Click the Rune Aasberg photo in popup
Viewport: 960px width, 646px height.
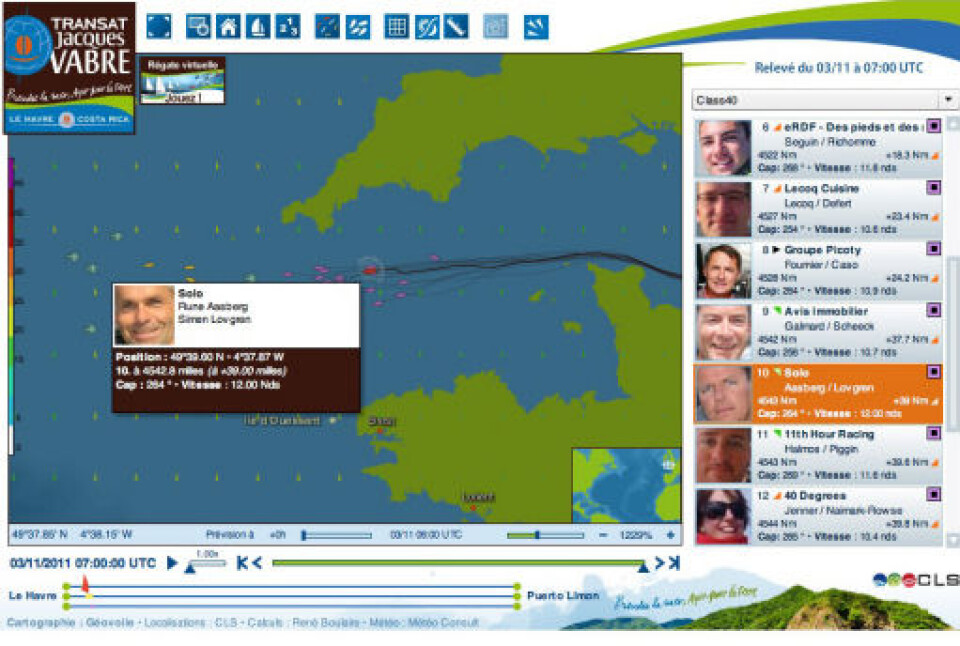(x=145, y=315)
